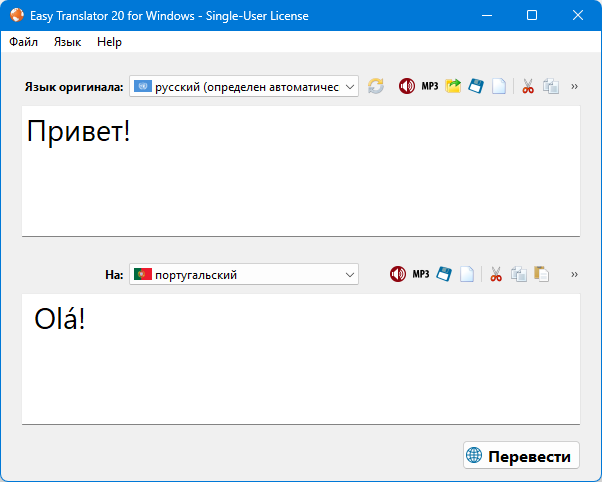602x482 pixels.
Task: Open the Файл menu
Action: pos(23,42)
